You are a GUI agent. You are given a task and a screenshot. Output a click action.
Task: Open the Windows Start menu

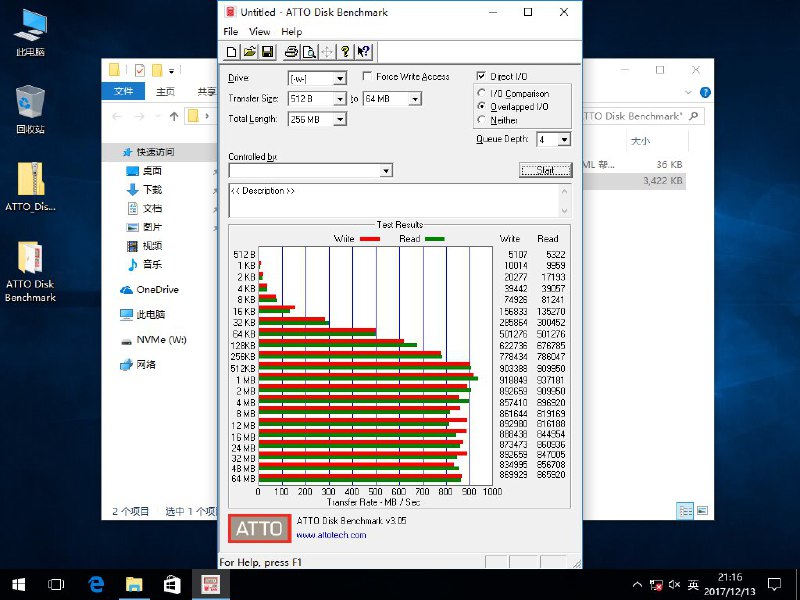[18, 584]
